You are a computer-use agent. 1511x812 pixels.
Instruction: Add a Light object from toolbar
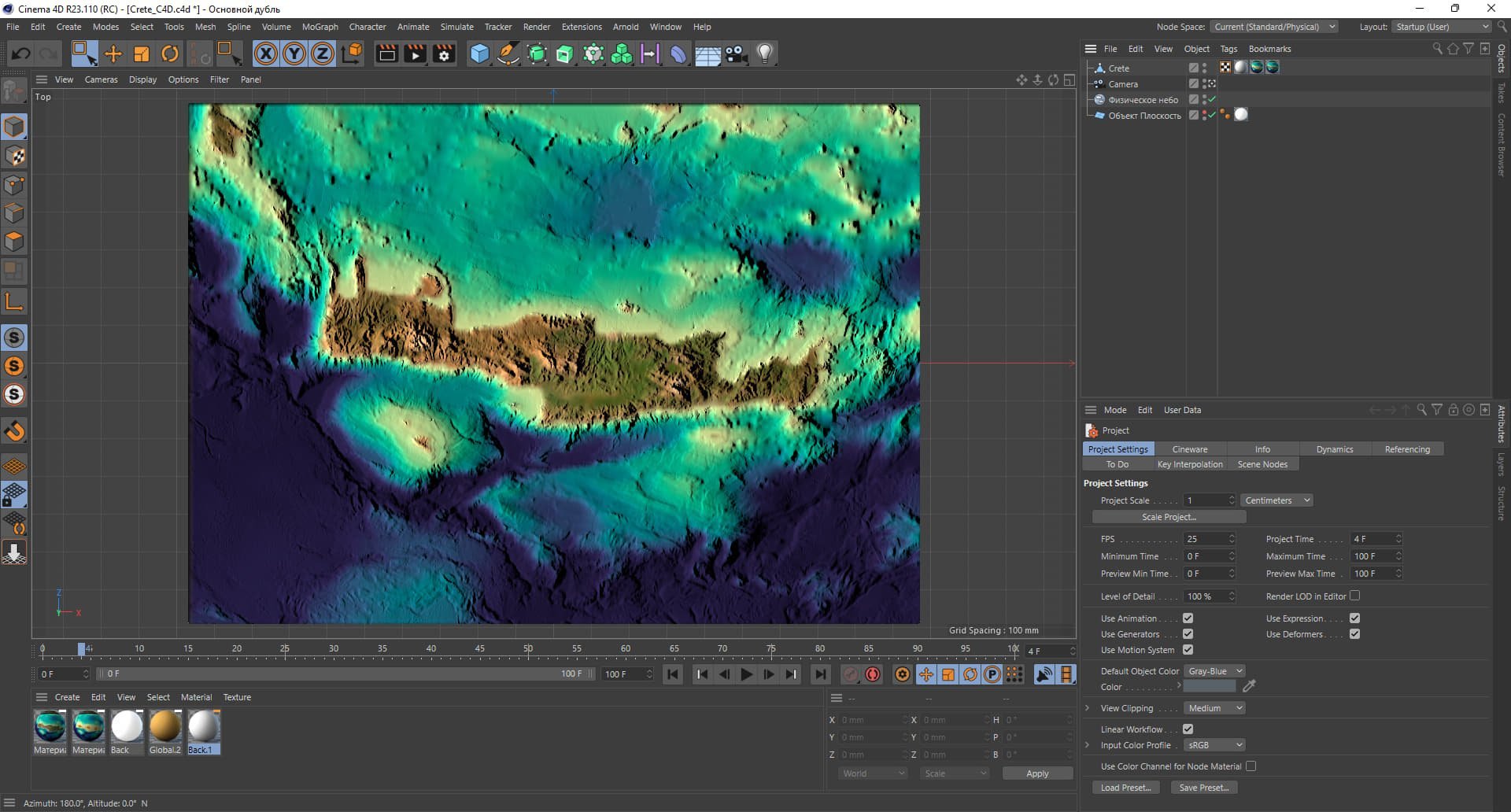[x=765, y=54]
